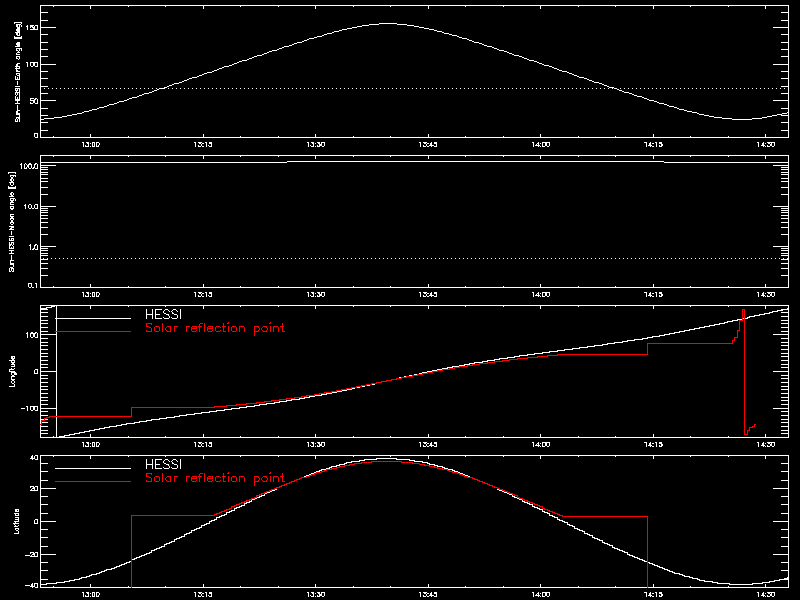Click the 40 tick on the Latitude axis

point(34,458)
